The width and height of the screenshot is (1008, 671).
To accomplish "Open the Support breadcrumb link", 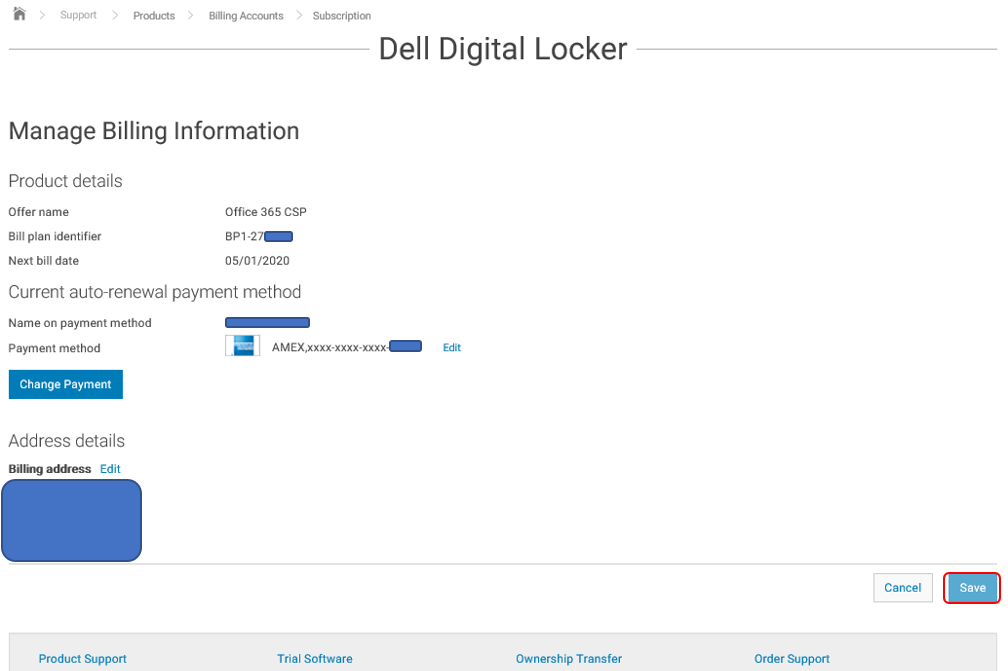I will click(x=78, y=15).
